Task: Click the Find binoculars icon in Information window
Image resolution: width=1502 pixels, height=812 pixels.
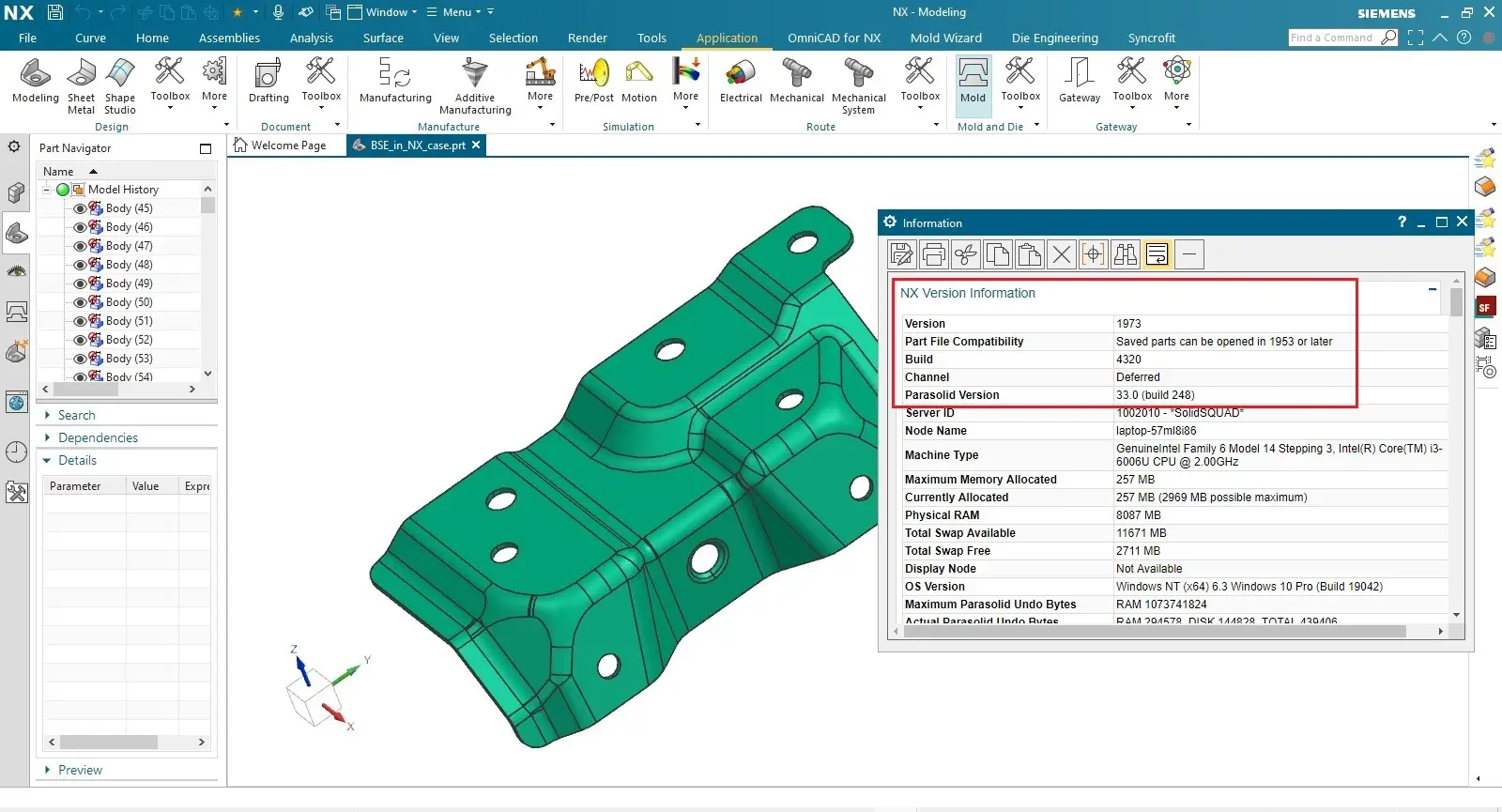Action: coord(1126,254)
